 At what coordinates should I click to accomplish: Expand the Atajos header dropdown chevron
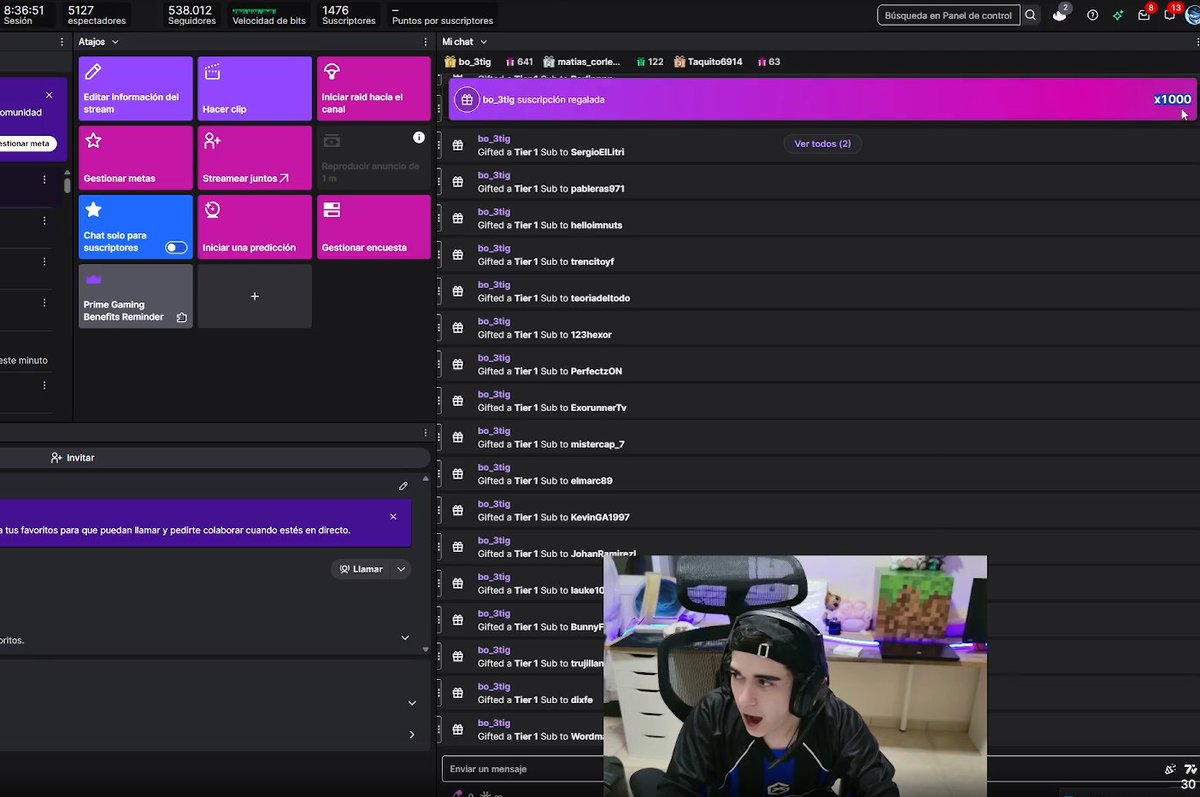pos(115,42)
